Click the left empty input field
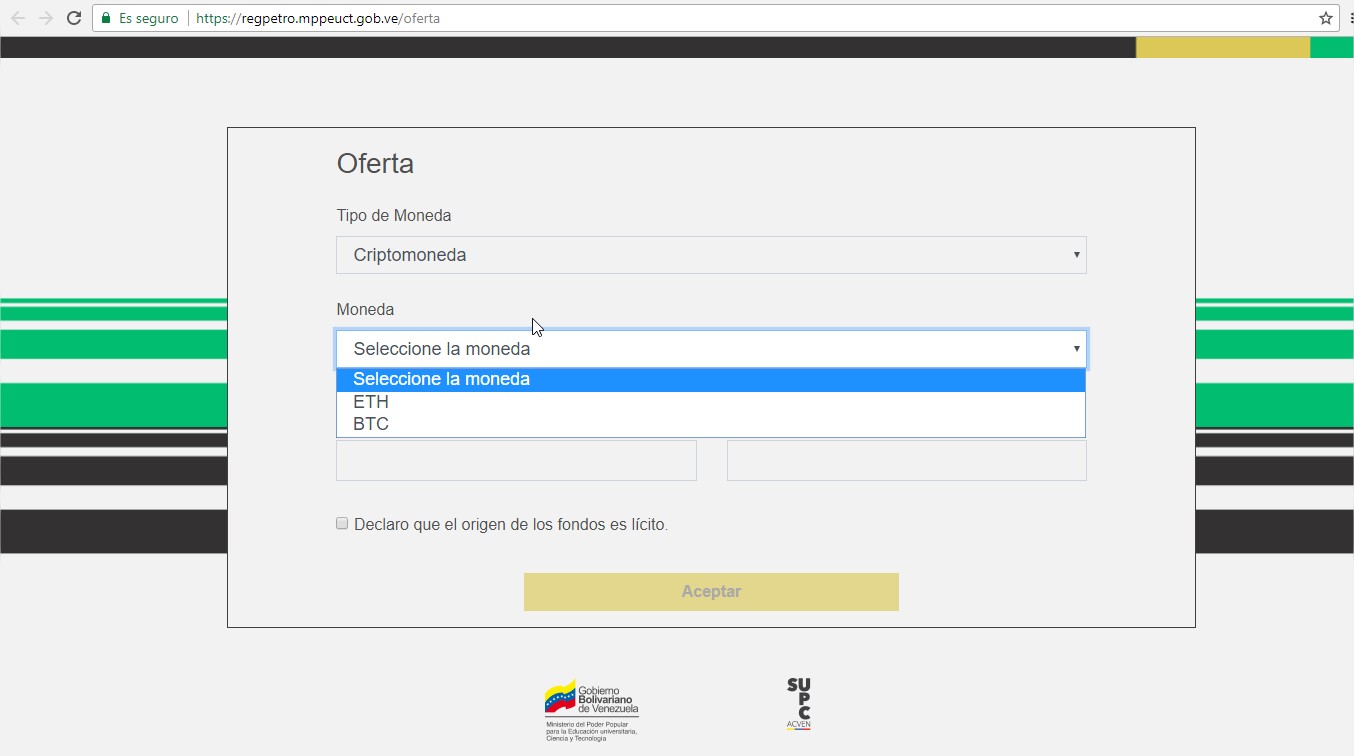Viewport: 1354px width, 756px height. pos(516,460)
